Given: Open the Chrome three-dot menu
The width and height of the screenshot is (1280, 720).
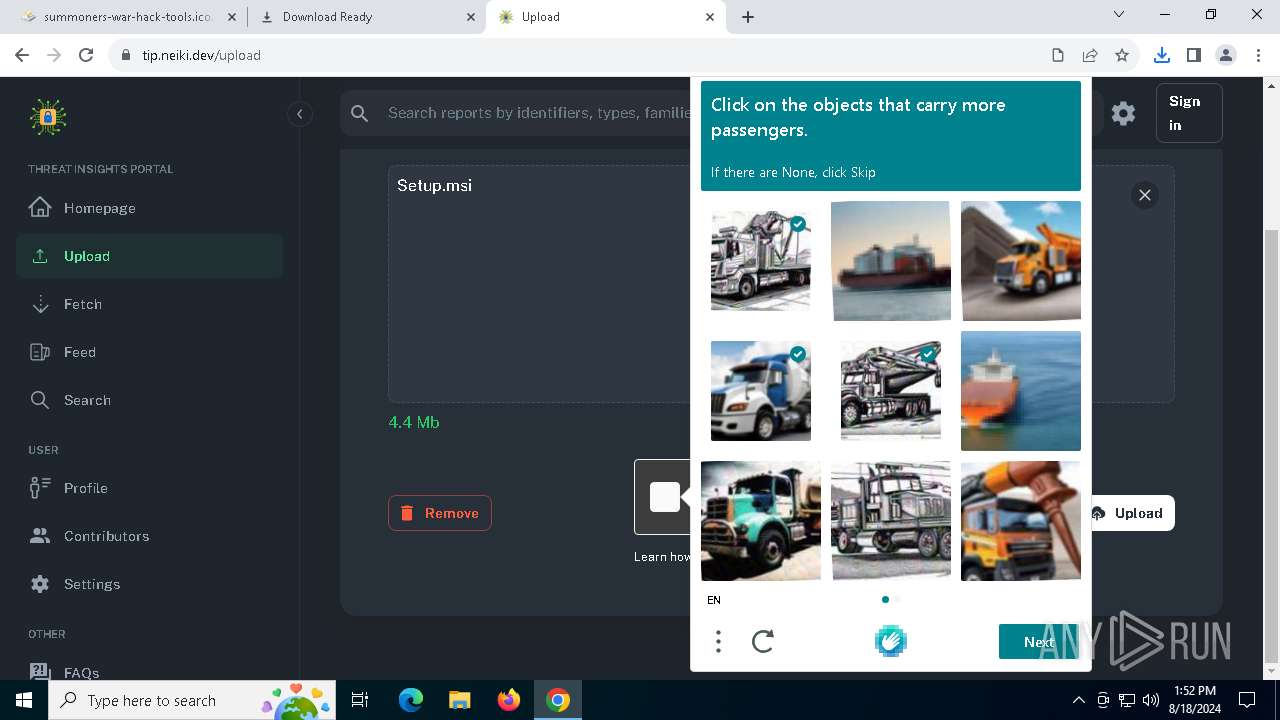Looking at the screenshot, I should pyautogui.click(x=1257, y=55).
